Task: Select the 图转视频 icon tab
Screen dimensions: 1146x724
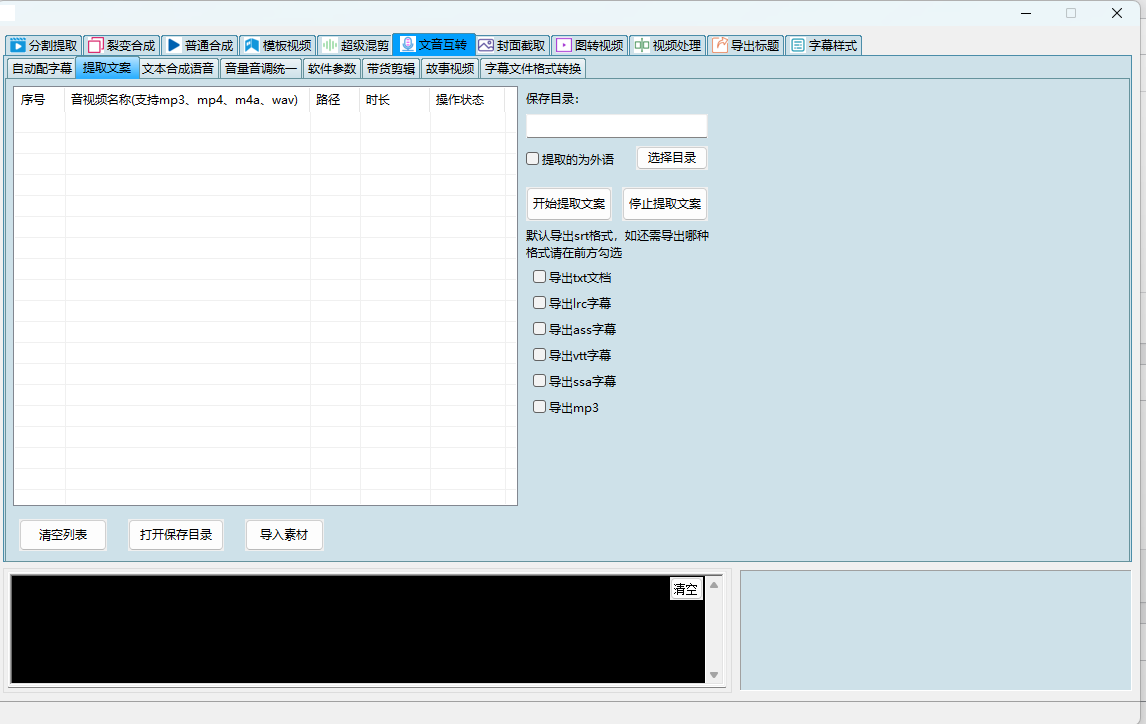Action: (x=564, y=45)
